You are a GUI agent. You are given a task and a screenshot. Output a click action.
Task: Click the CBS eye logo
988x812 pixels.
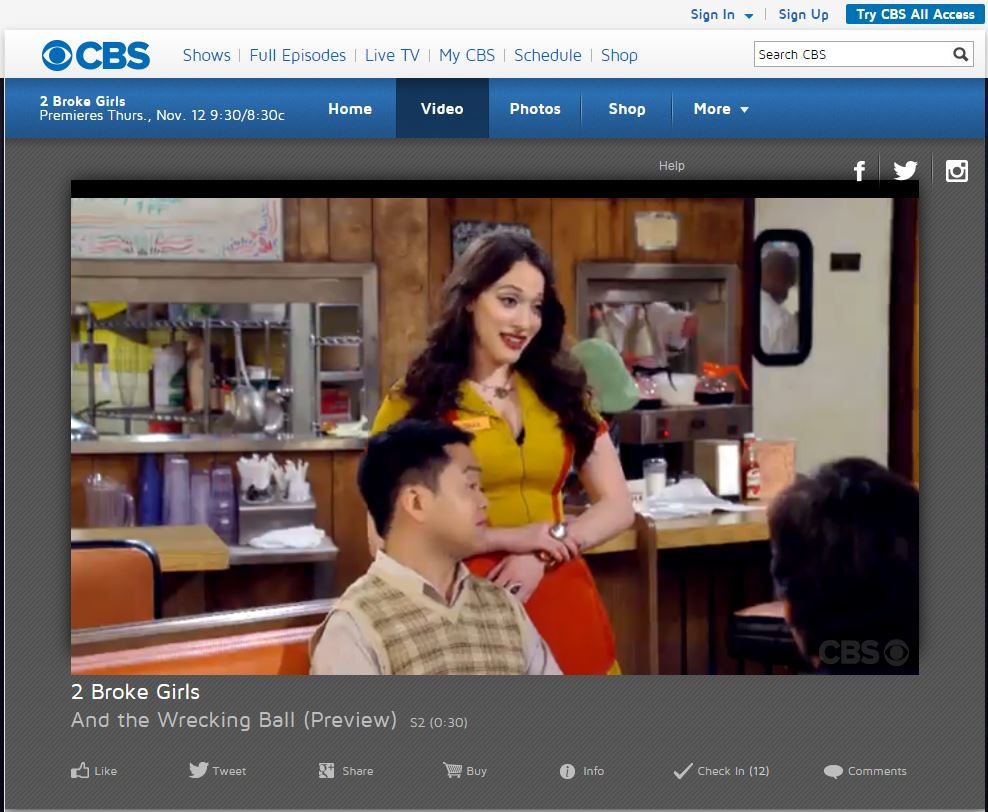[96, 55]
